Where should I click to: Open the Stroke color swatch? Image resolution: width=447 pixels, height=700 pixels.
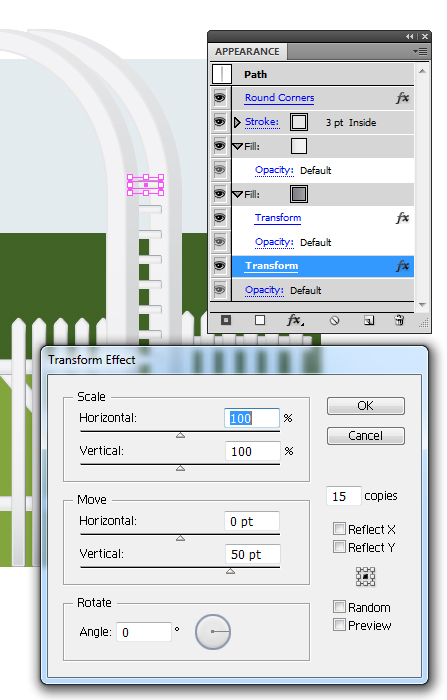[x=299, y=121]
